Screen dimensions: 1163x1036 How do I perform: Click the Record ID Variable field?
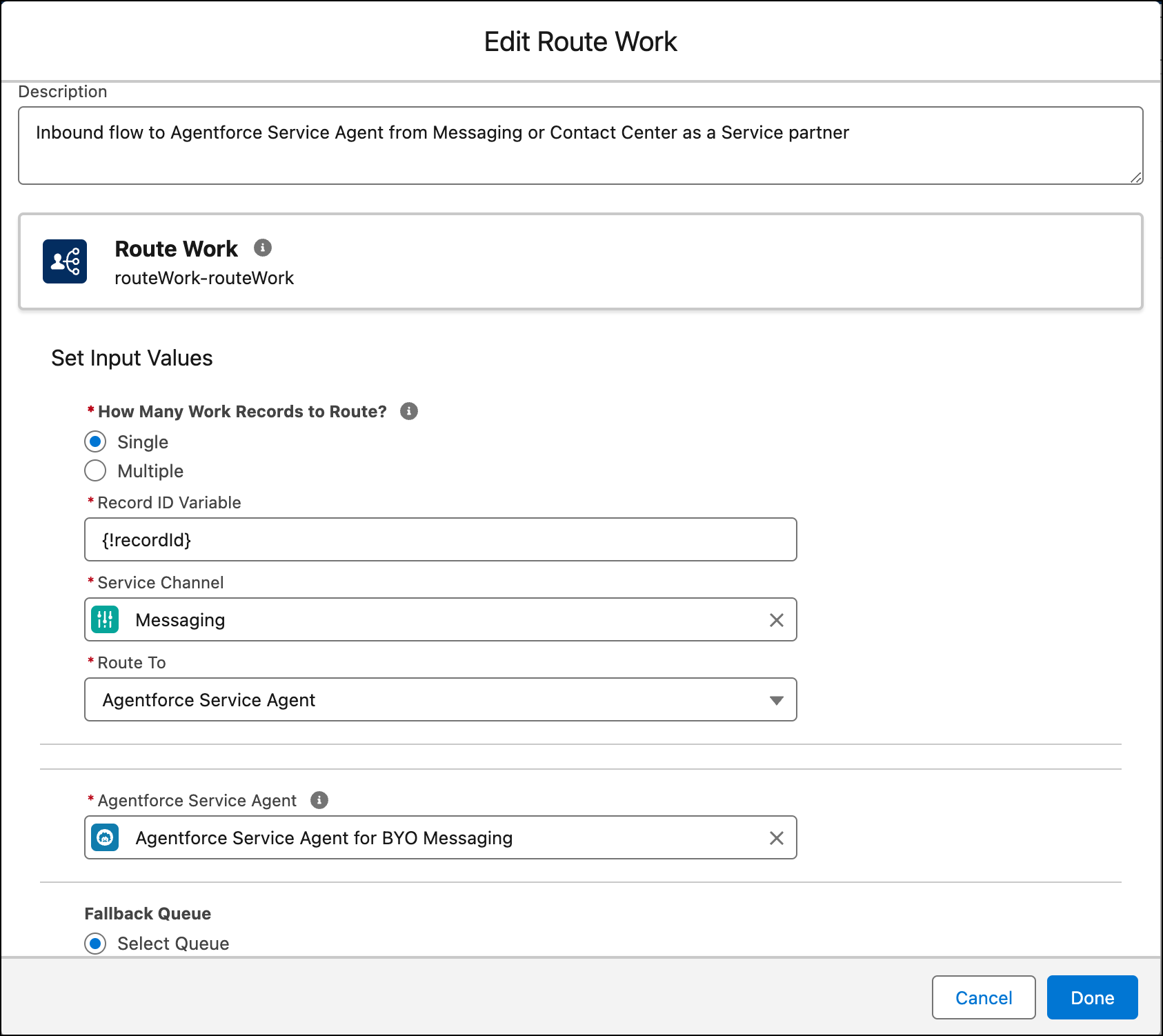(441, 539)
